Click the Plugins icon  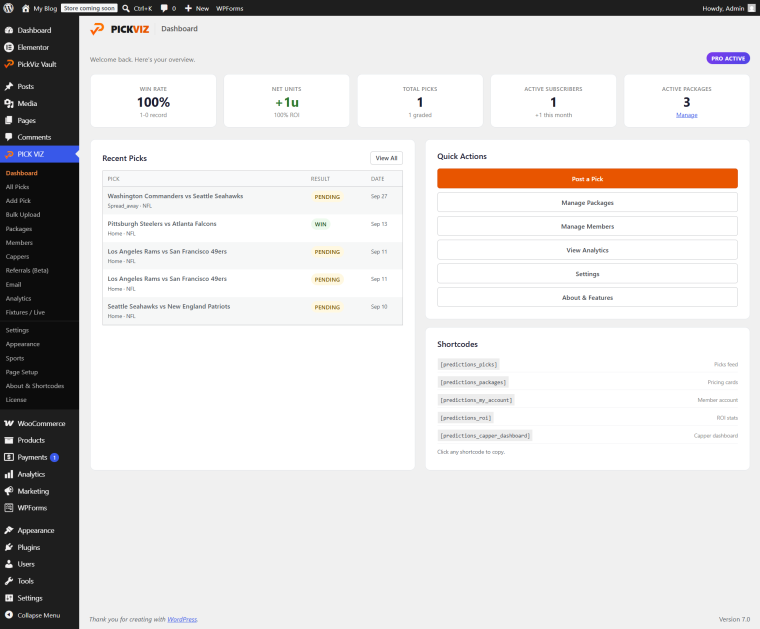[9, 547]
